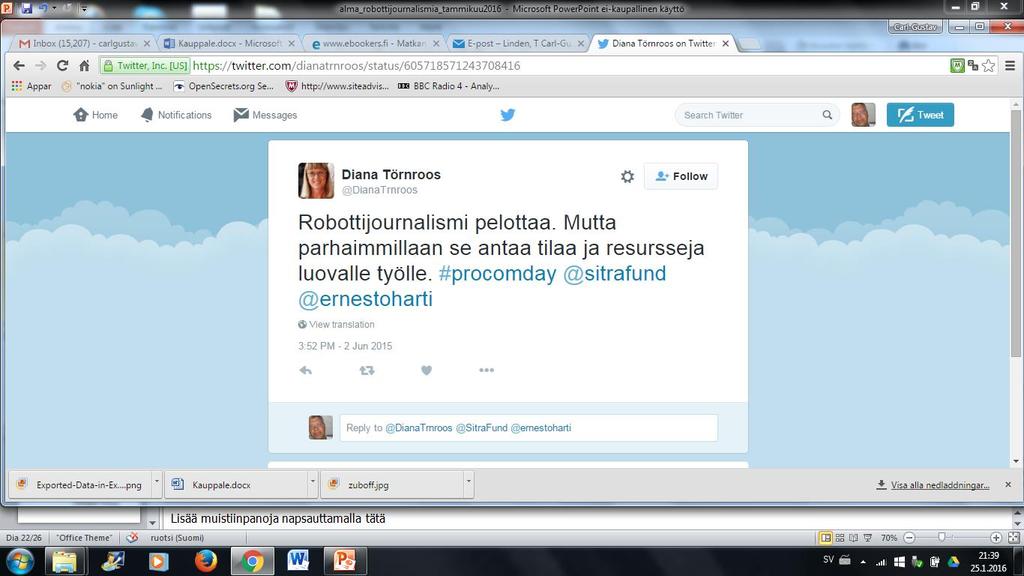Expand the Exported-Data-in-Ex...png download menu

(x=157, y=484)
